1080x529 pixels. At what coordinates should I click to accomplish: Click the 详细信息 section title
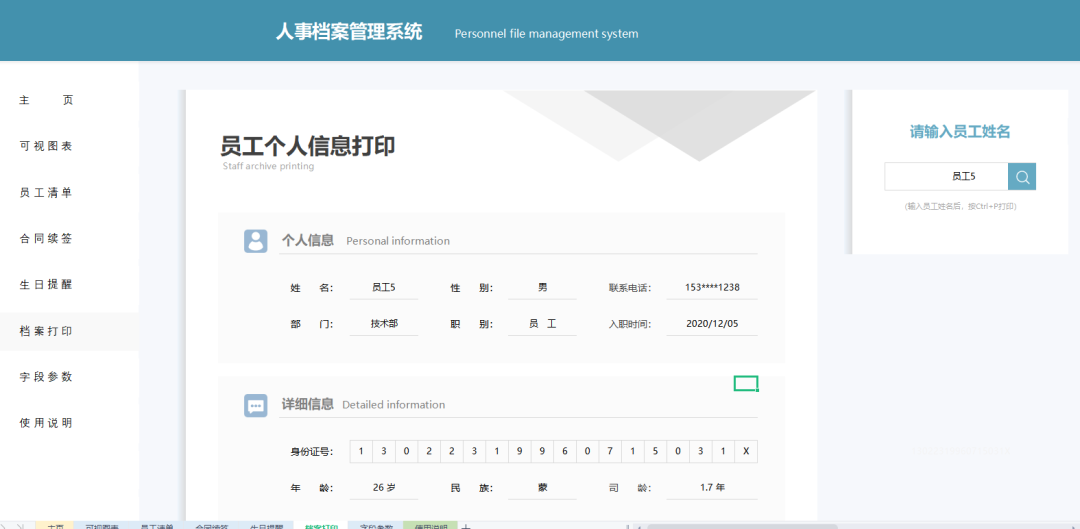tap(308, 404)
